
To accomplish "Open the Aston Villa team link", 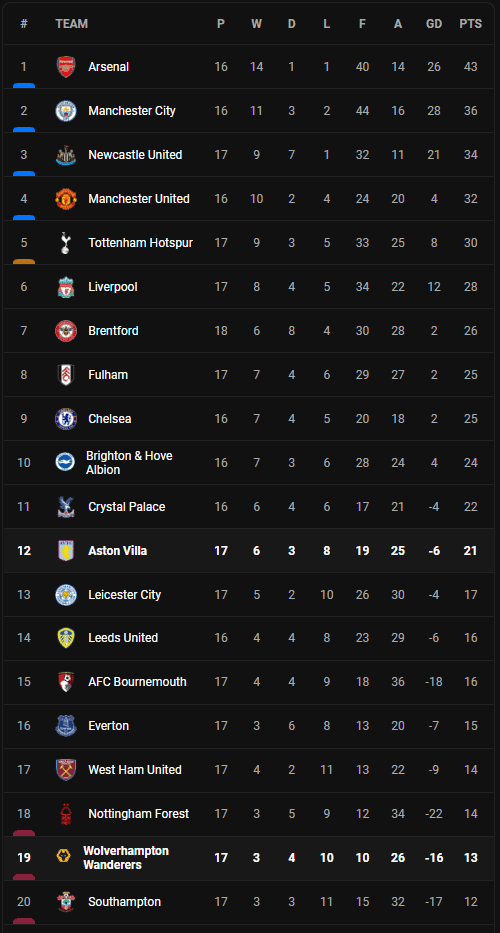I will (118, 551).
